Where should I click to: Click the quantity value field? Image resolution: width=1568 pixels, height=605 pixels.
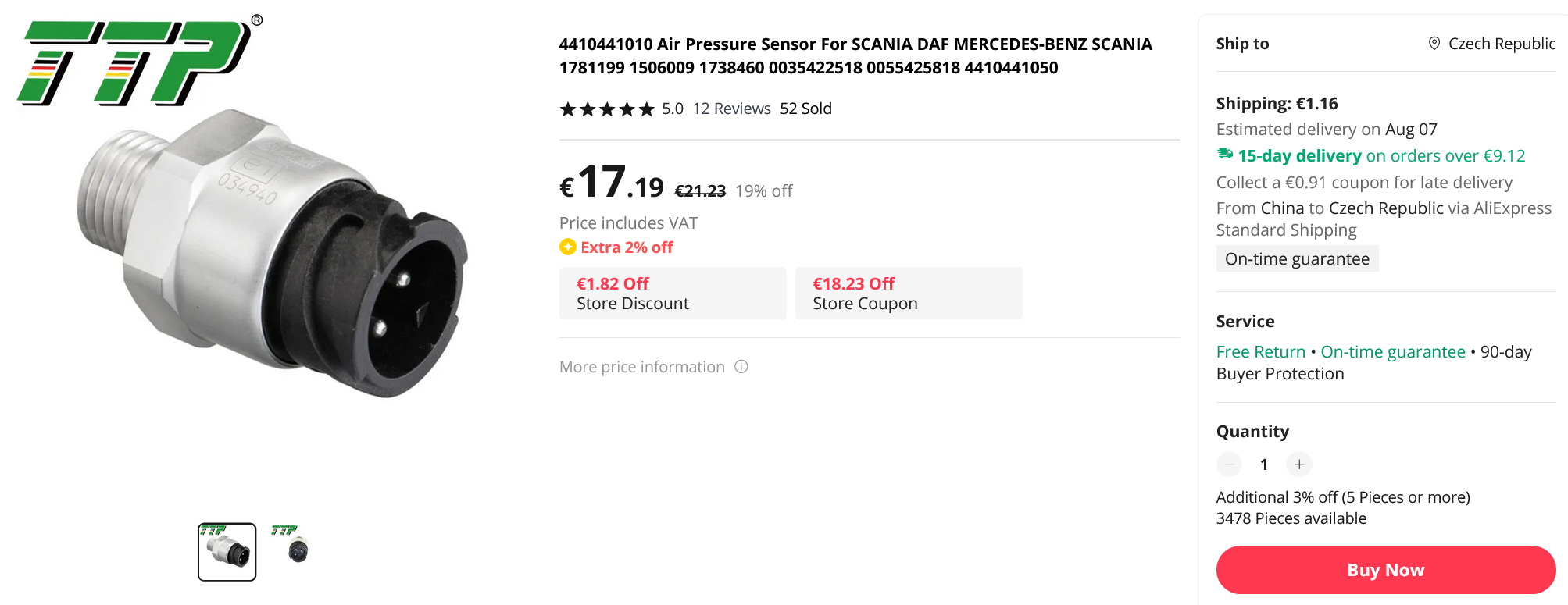tap(1264, 464)
